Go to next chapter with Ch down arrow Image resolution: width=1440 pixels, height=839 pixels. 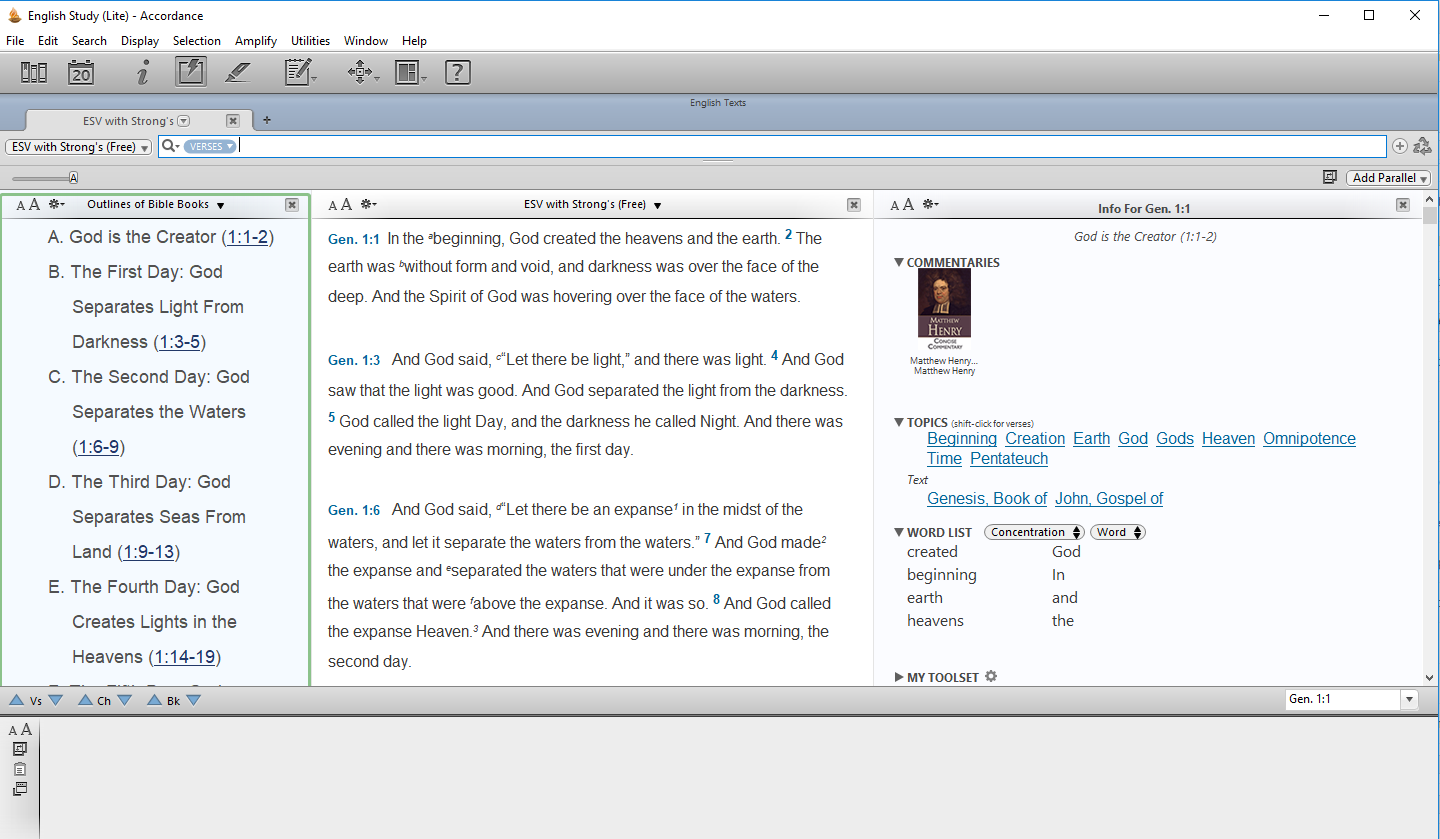click(124, 700)
